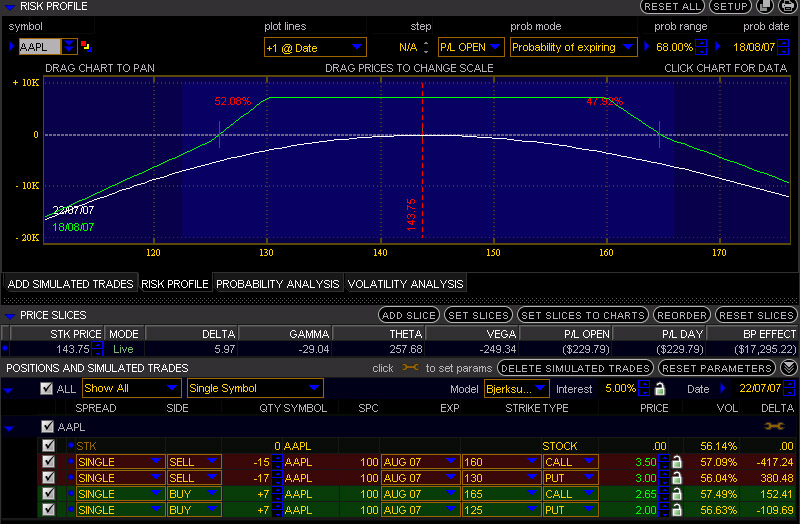Screen dimensions: 800x524
Task: Click the lock icon next to Interest rate
Action: (x=659, y=388)
